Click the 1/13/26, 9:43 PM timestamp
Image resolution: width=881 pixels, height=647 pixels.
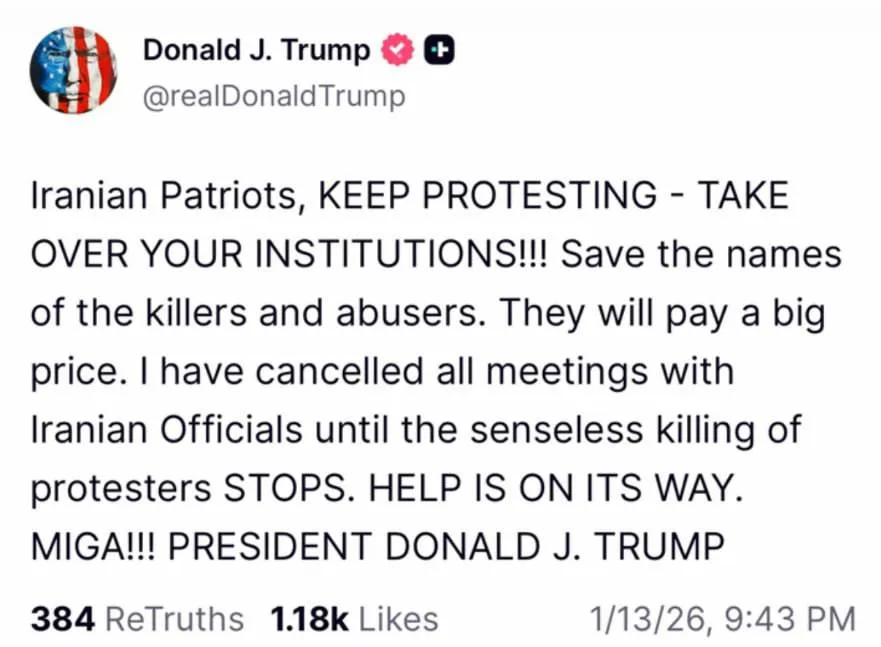pos(723,620)
